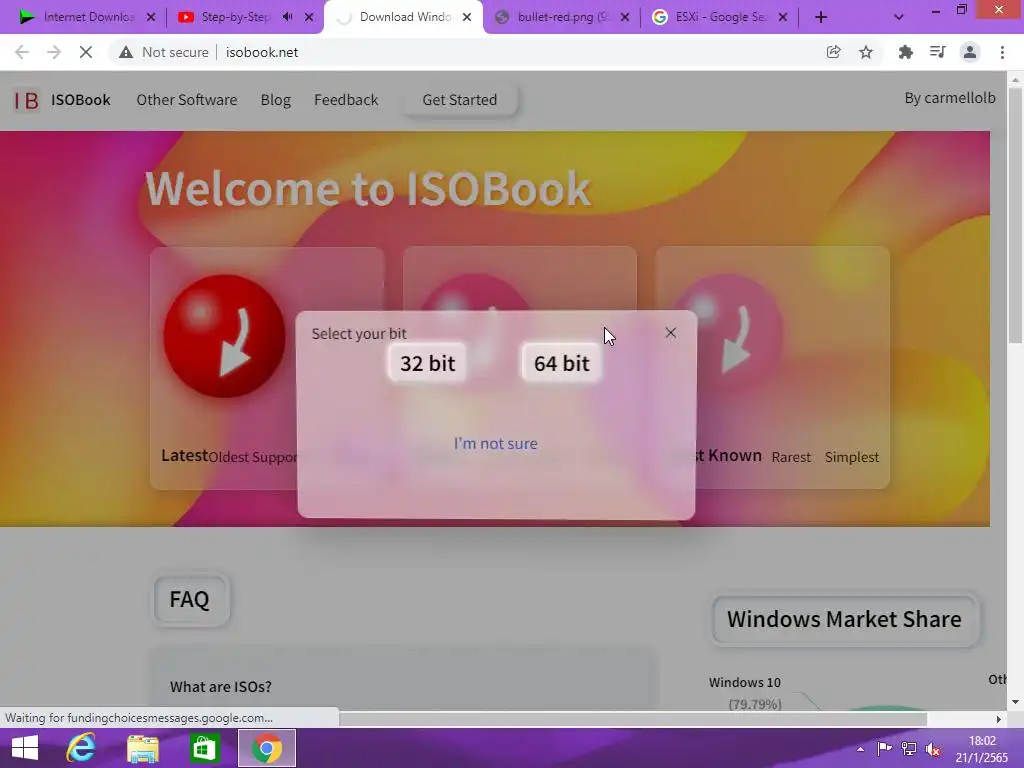Open File Explorer from taskbar
Screen dimensions: 1024x768
click(143, 748)
